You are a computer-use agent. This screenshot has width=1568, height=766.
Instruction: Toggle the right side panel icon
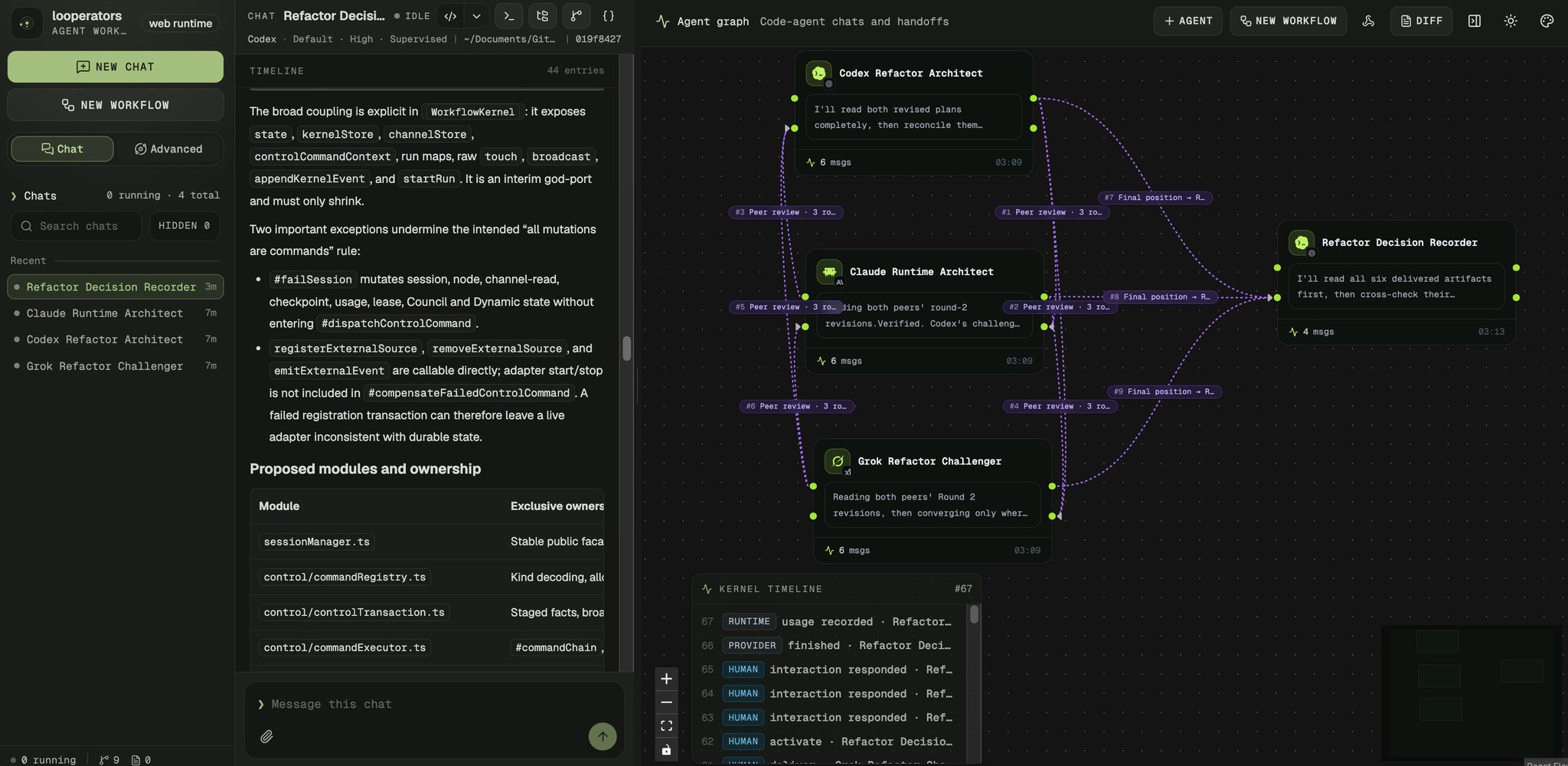click(1475, 21)
